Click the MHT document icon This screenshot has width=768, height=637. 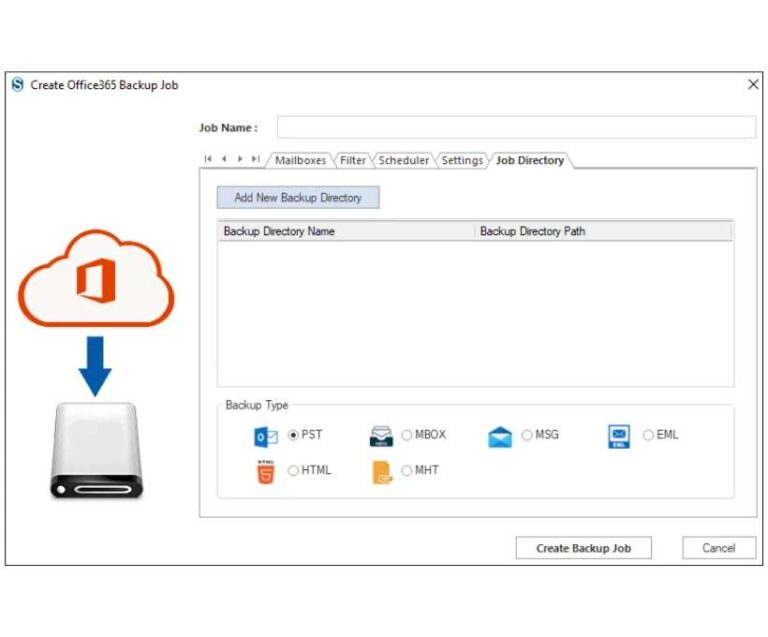tap(382, 472)
